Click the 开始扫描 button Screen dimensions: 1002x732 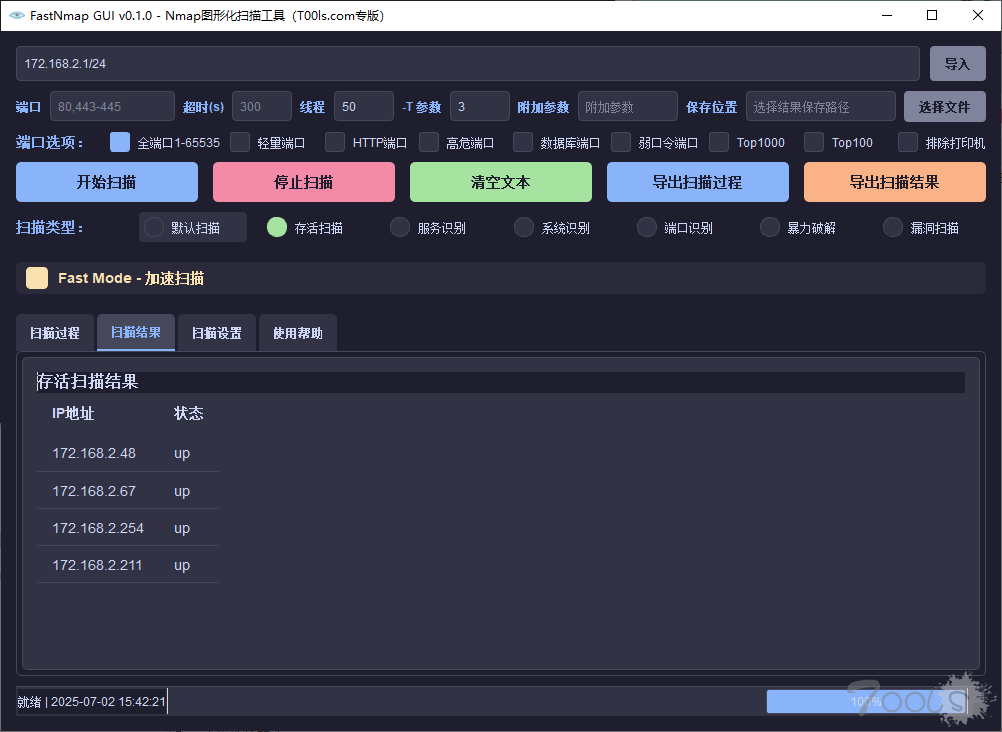(x=107, y=182)
